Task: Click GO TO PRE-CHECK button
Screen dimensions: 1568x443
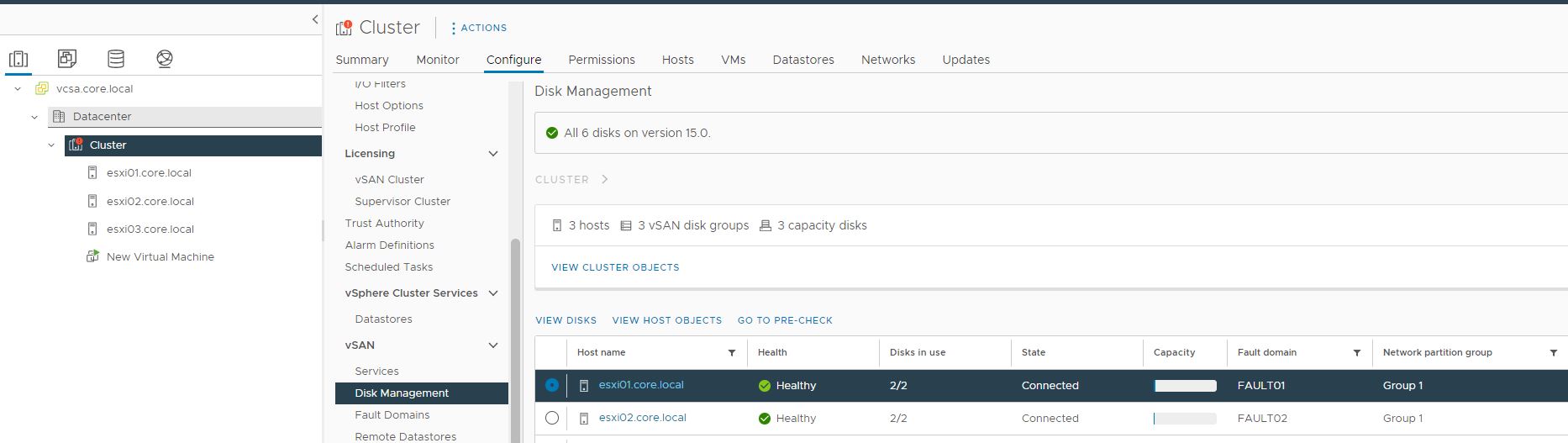Action: [x=785, y=320]
